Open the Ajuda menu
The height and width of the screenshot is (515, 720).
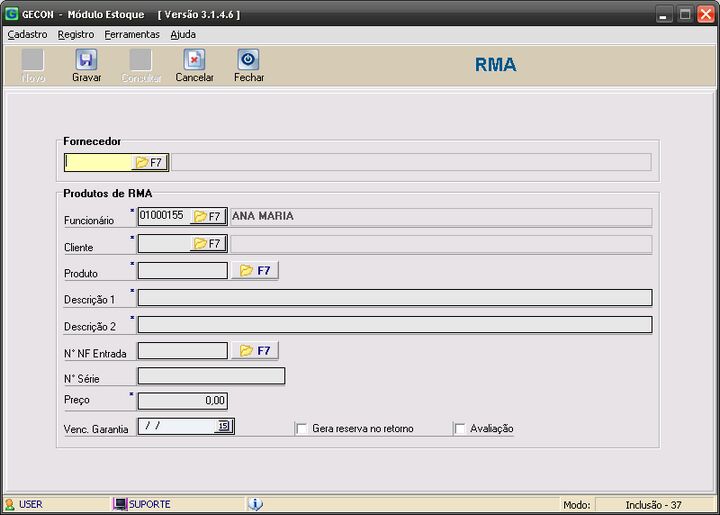click(183, 34)
